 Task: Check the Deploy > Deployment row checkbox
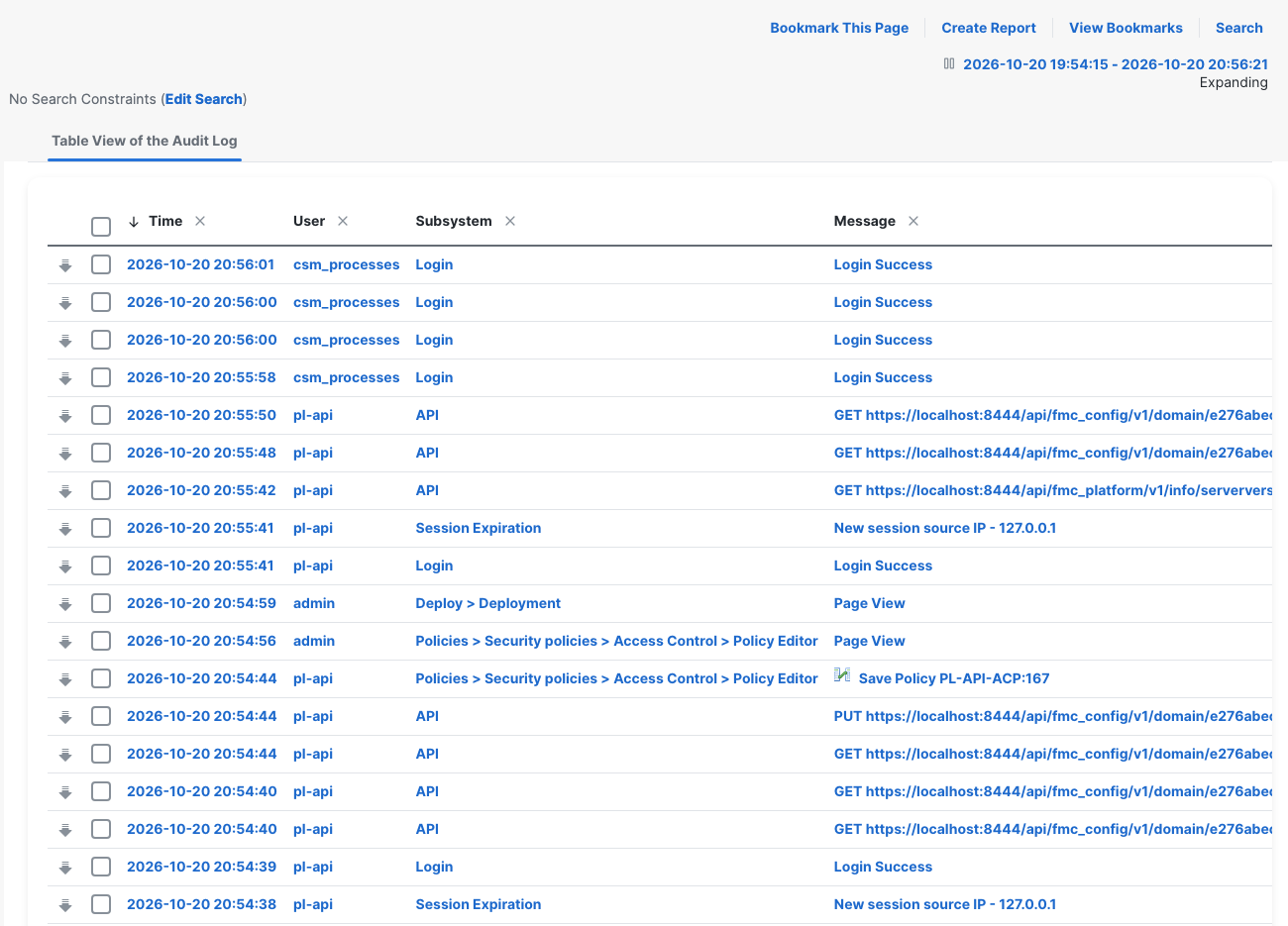pyautogui.click(x=101, y=603)
